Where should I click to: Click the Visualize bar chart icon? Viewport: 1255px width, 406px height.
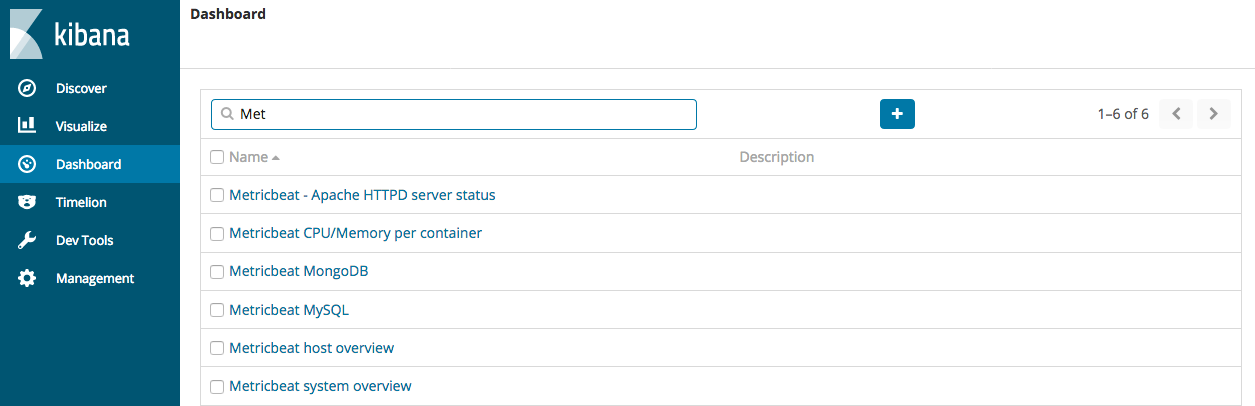pyautogui.click(x=28, y=126)
